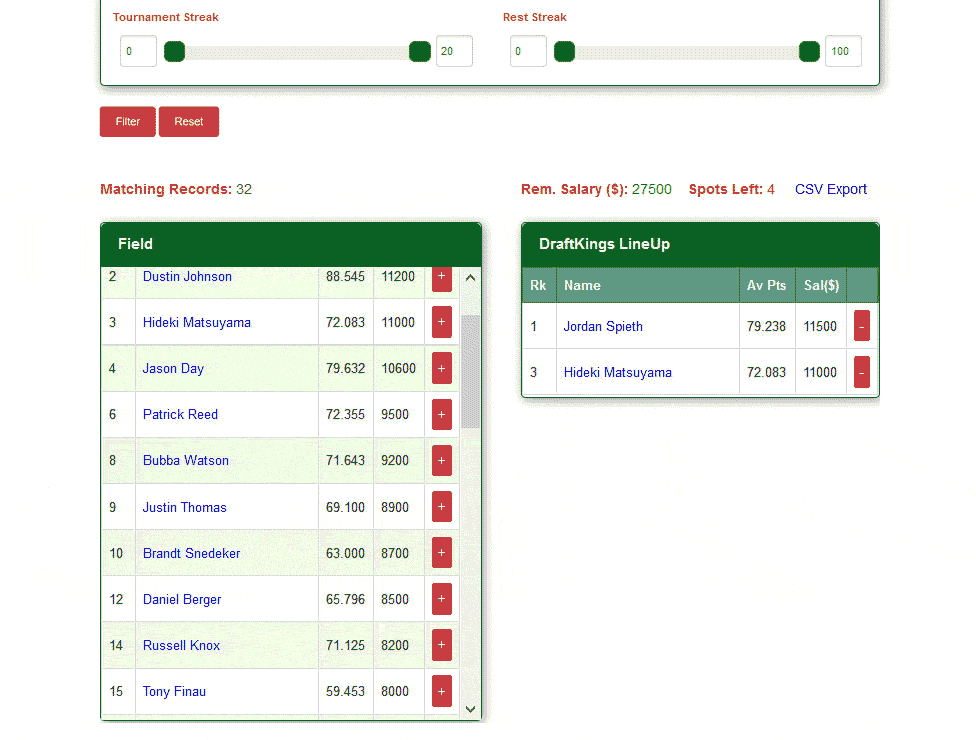This screenshot has width=976, height=740.
Task: Click the Av Pts column header
Action: coord(767,285)
